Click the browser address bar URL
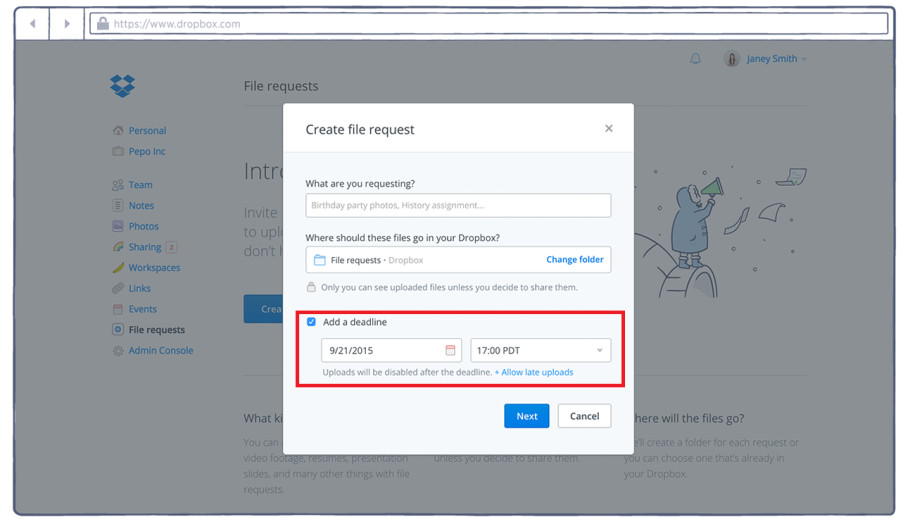The width and height of the screenshot is (915, 531). (x=177, y=24)
